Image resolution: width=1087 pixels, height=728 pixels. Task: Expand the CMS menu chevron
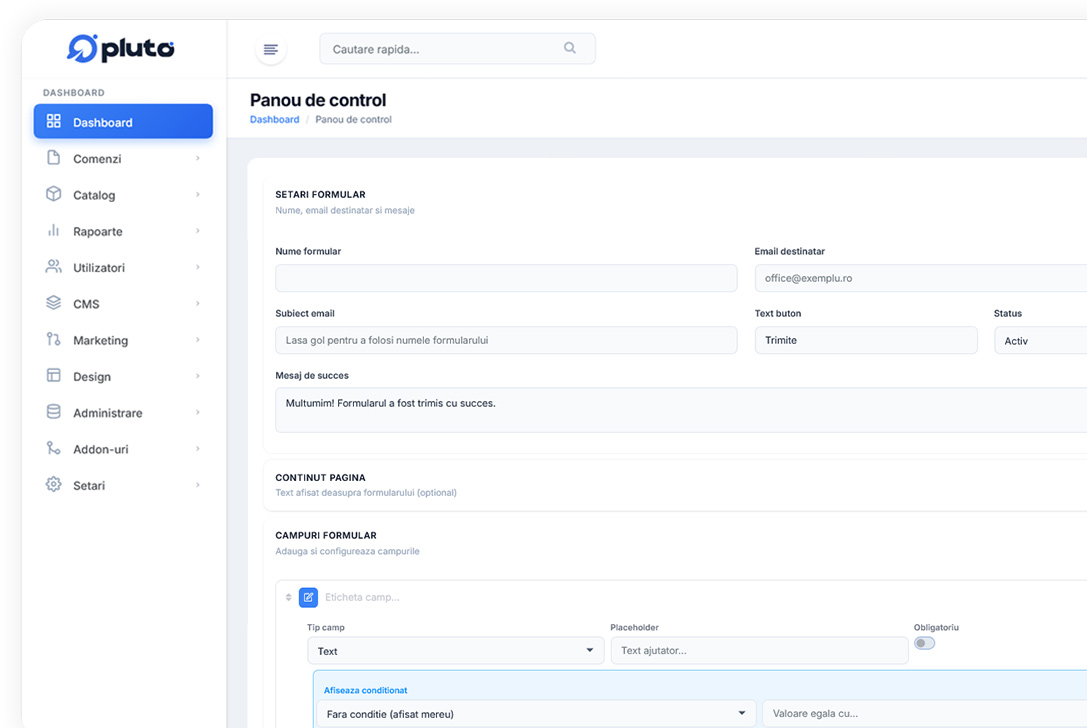click(x=198, y=303)
